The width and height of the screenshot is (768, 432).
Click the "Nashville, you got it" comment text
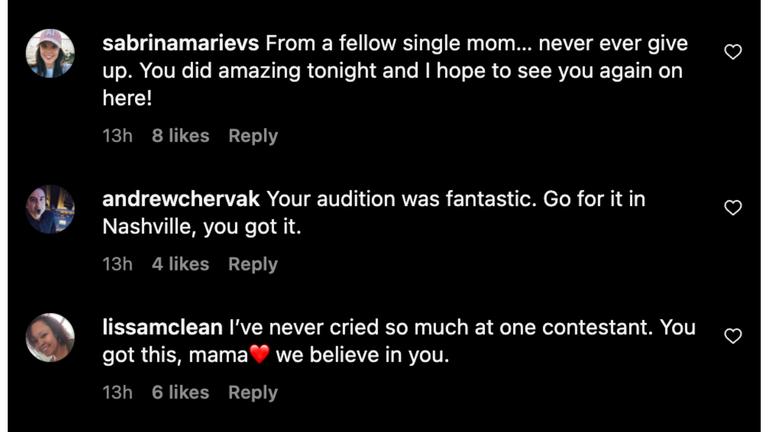pyautogui.click(x=201, y=228)
